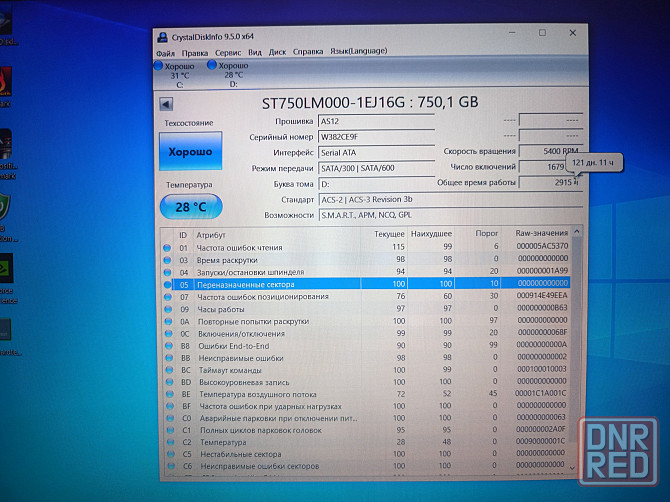
Task: Click the rotation speed field 5400 RPM
Action: tap(550, 151)
